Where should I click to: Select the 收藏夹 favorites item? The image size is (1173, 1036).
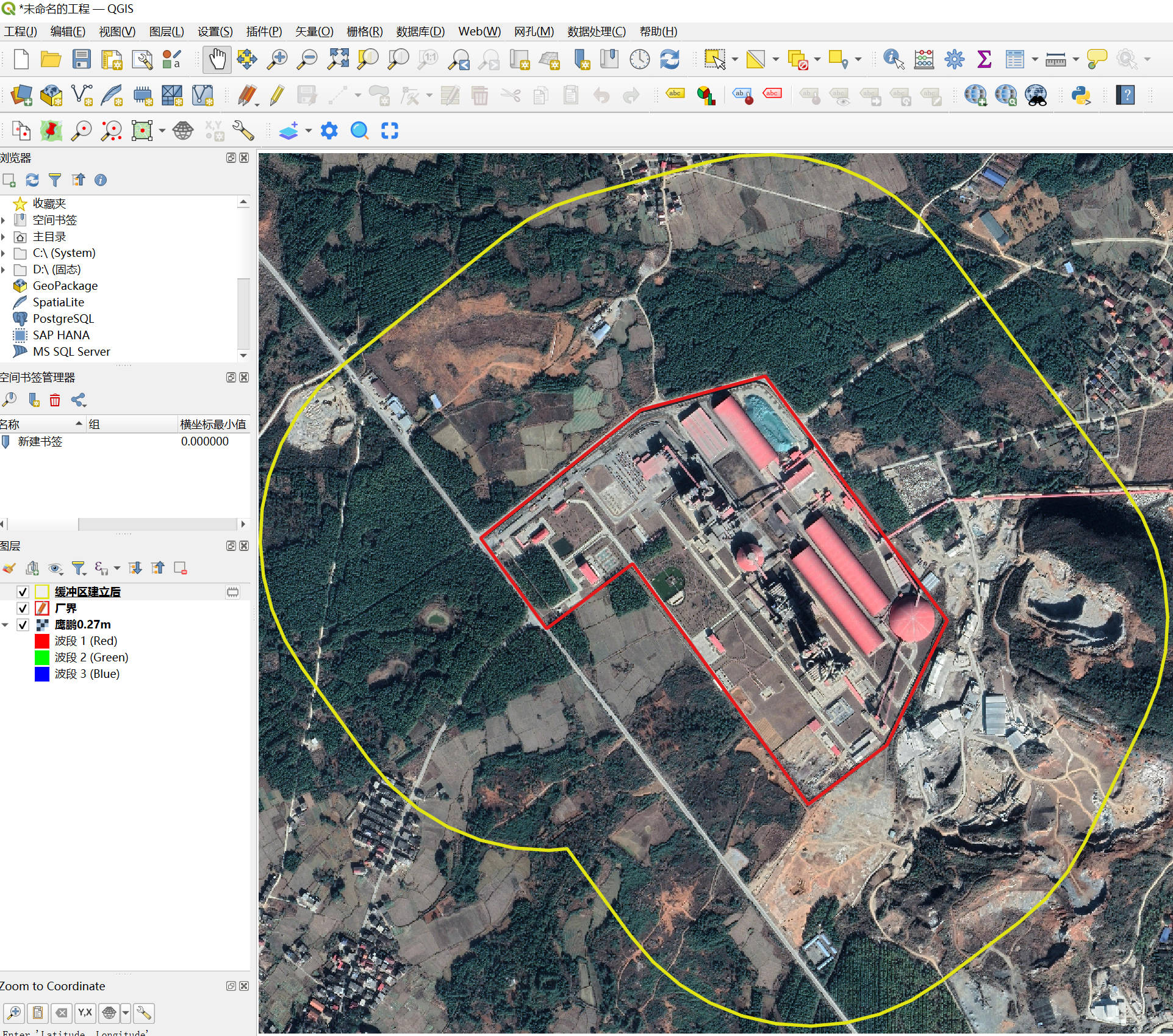[49, 204]
